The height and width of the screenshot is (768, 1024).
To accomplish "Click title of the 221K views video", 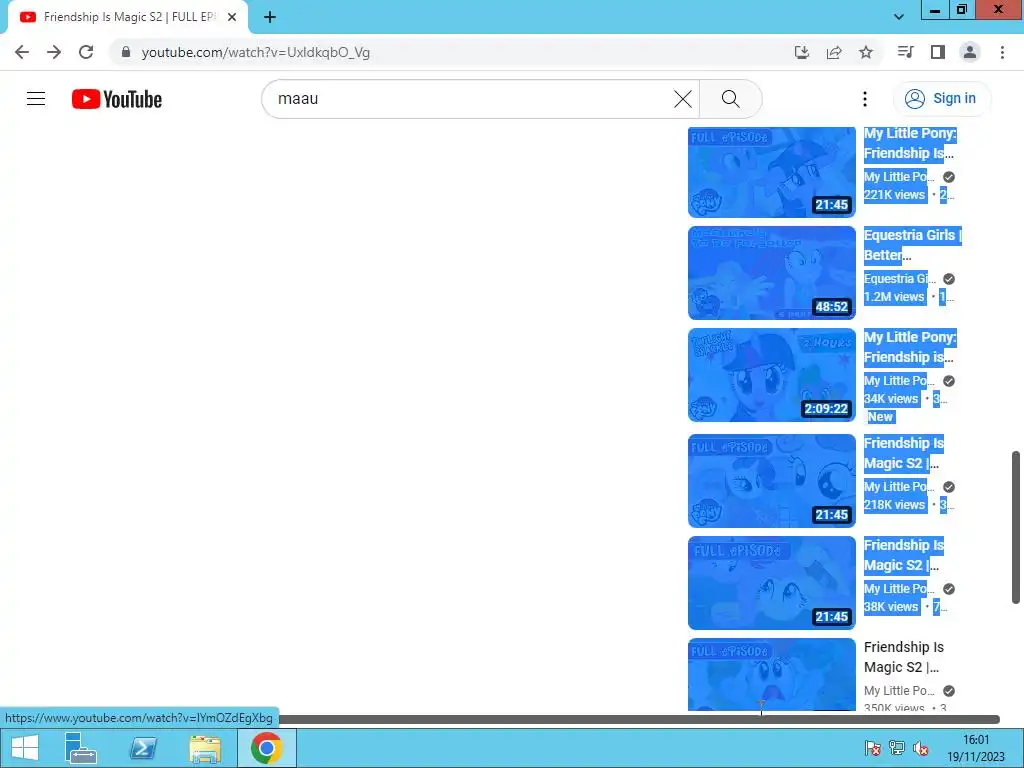I will click(x=910, y=143).
